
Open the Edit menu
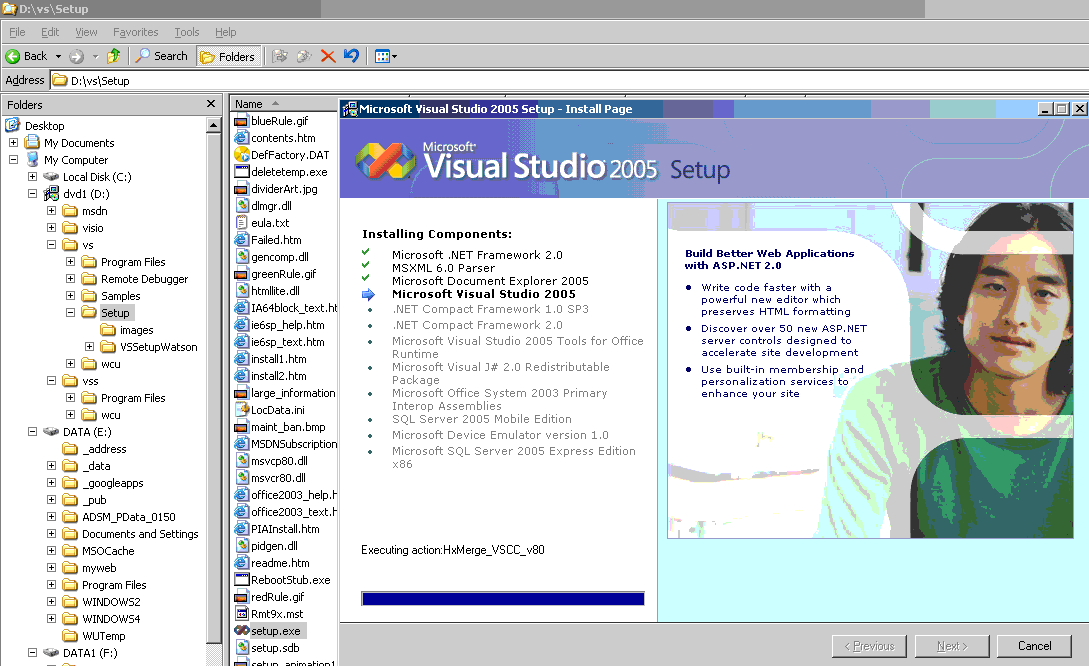pyautogui.click(x=50, y=32)
